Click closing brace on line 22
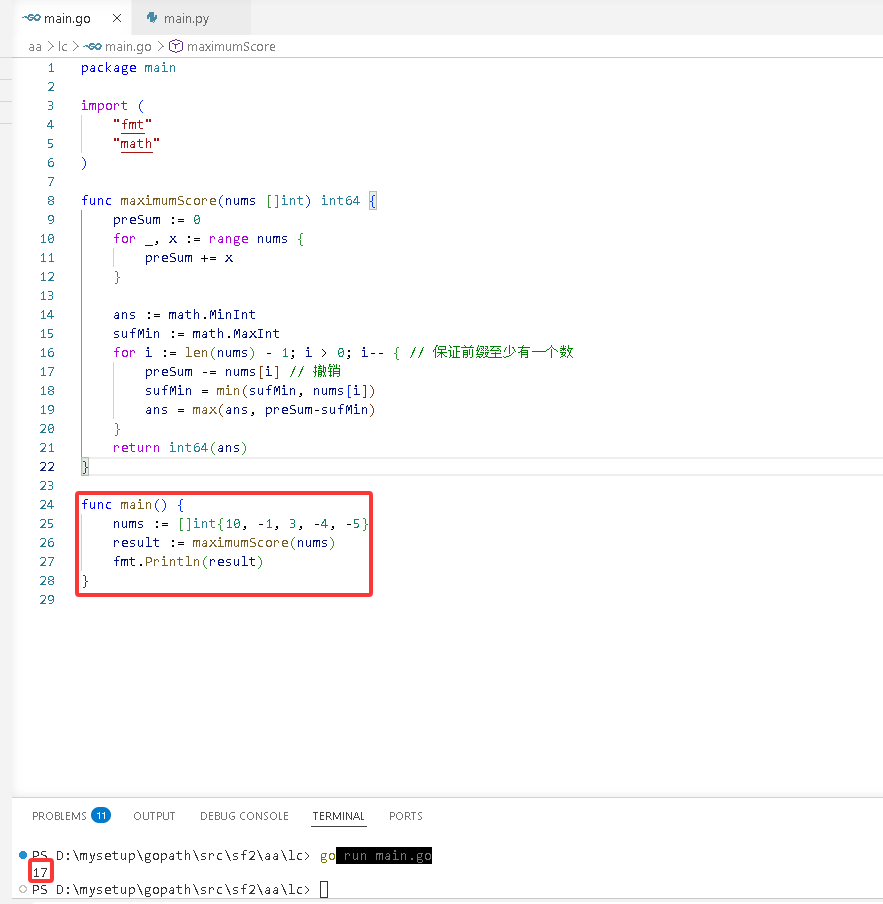This screenshot has height=904, width=883. pos(85,467)
